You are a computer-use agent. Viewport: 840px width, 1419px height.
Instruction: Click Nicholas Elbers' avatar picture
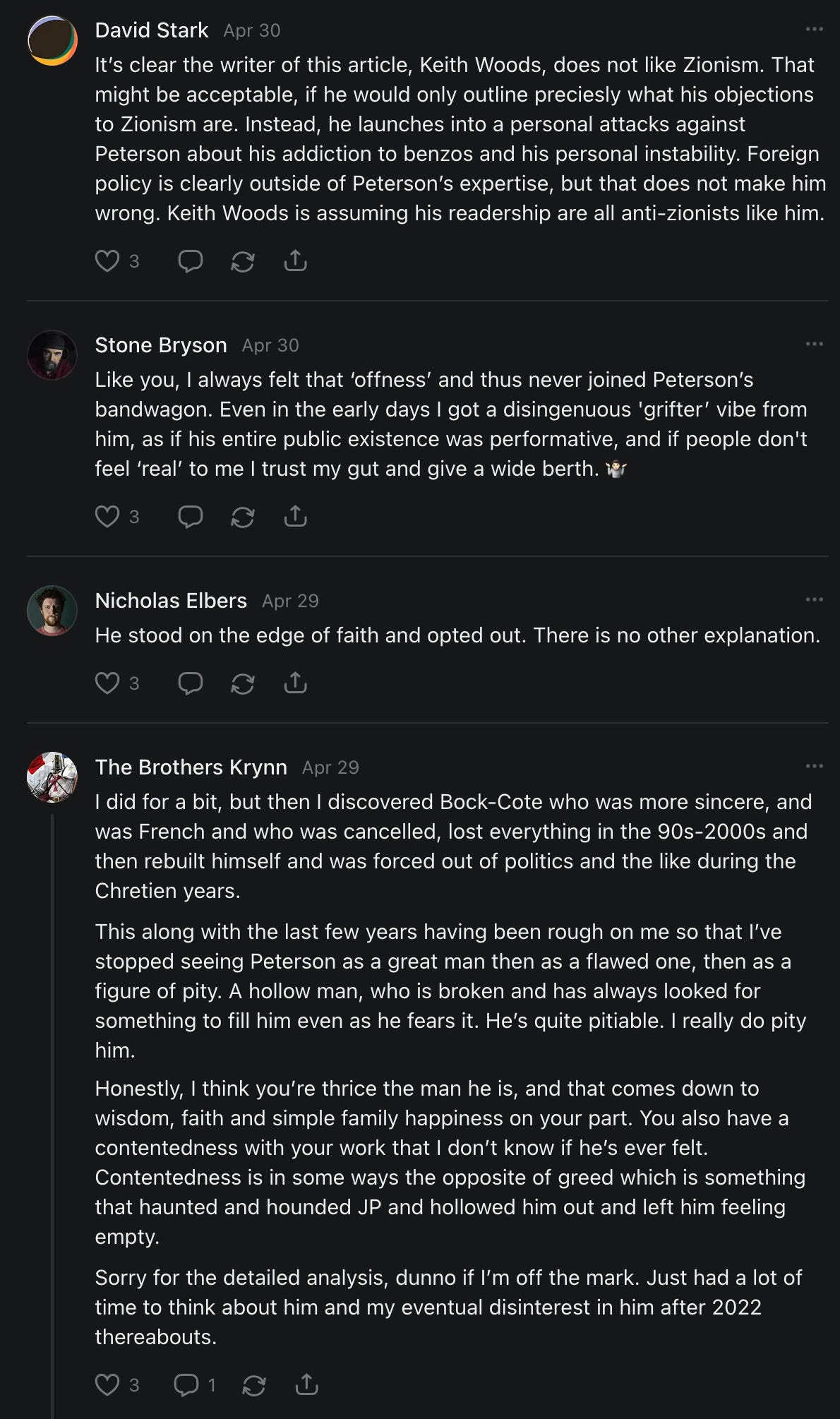tap(52, 611)
